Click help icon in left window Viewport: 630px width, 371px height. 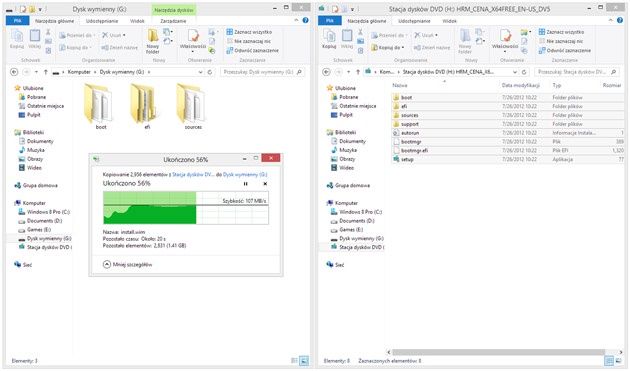pos(305,20)
